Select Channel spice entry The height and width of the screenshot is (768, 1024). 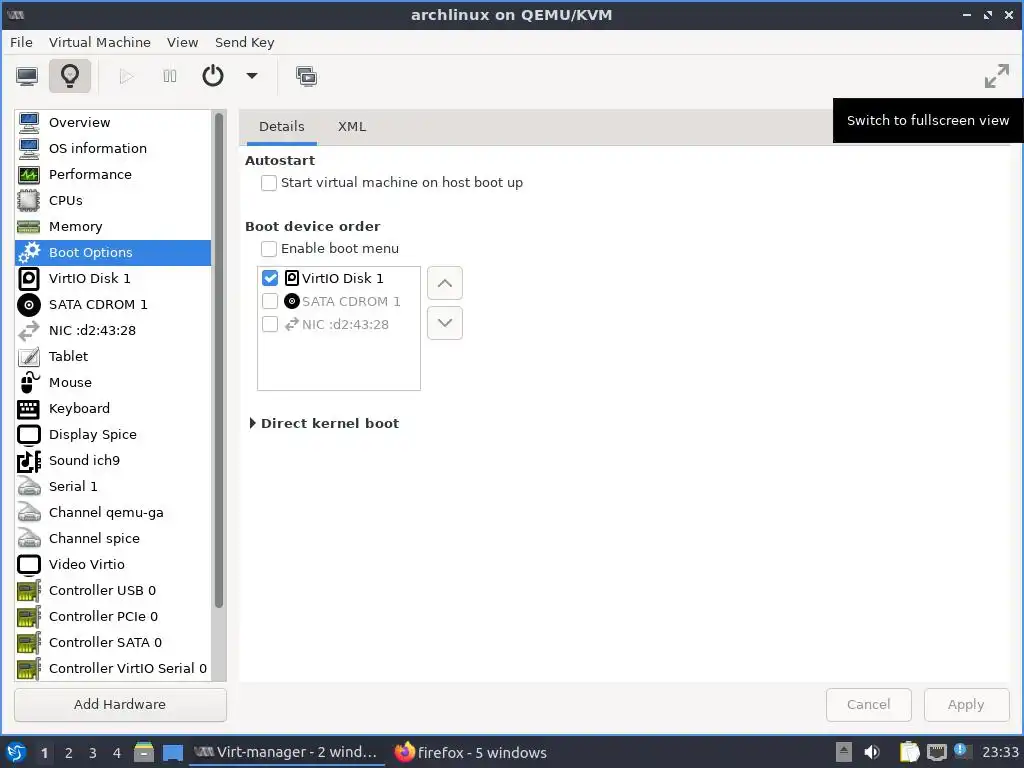tap(113, 539)
